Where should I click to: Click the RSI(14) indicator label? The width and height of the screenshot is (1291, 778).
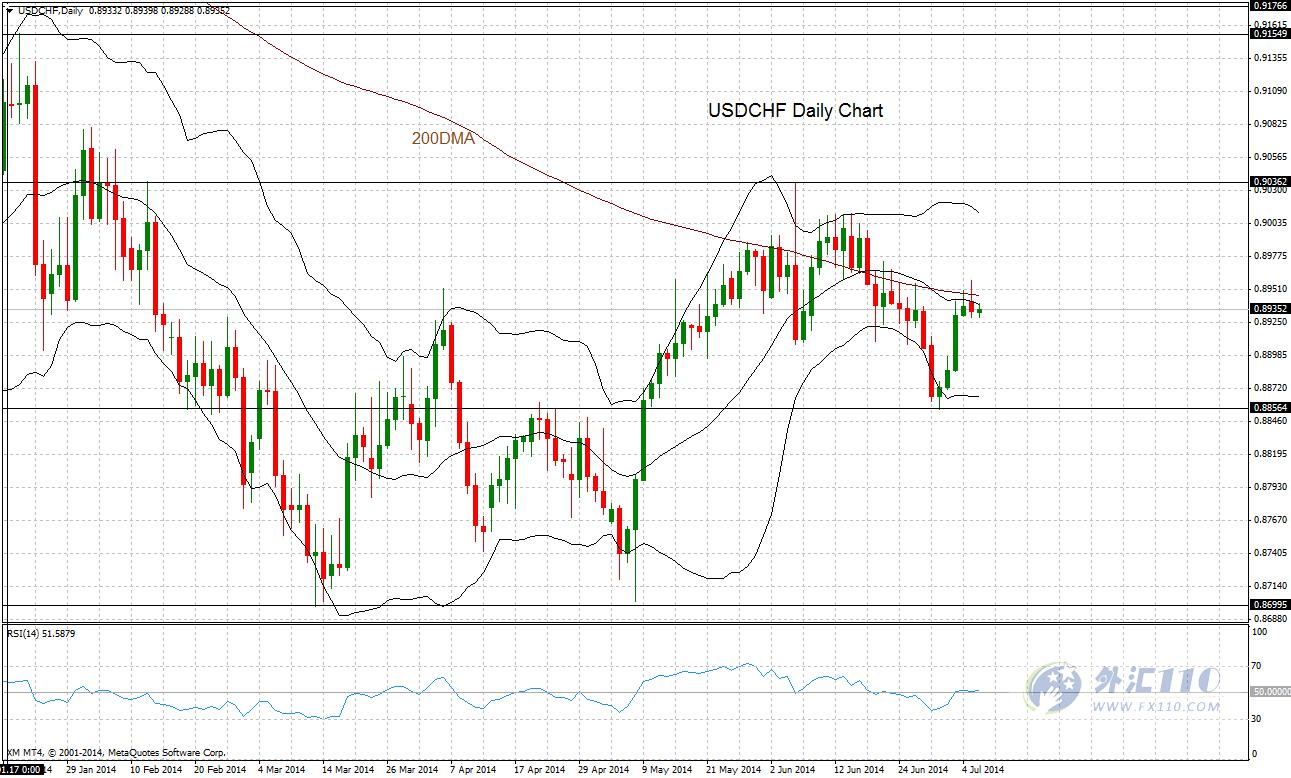pos(28,633)
